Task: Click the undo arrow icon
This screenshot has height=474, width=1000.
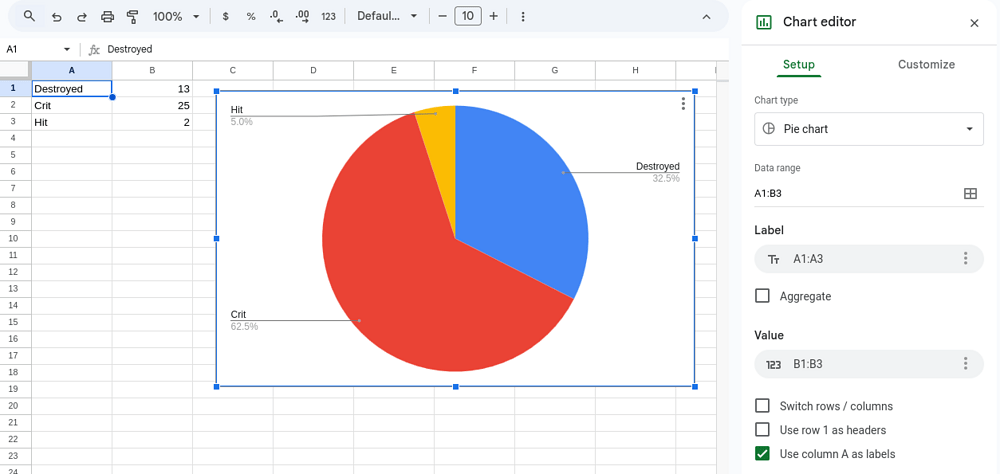Action: [56, 16]
